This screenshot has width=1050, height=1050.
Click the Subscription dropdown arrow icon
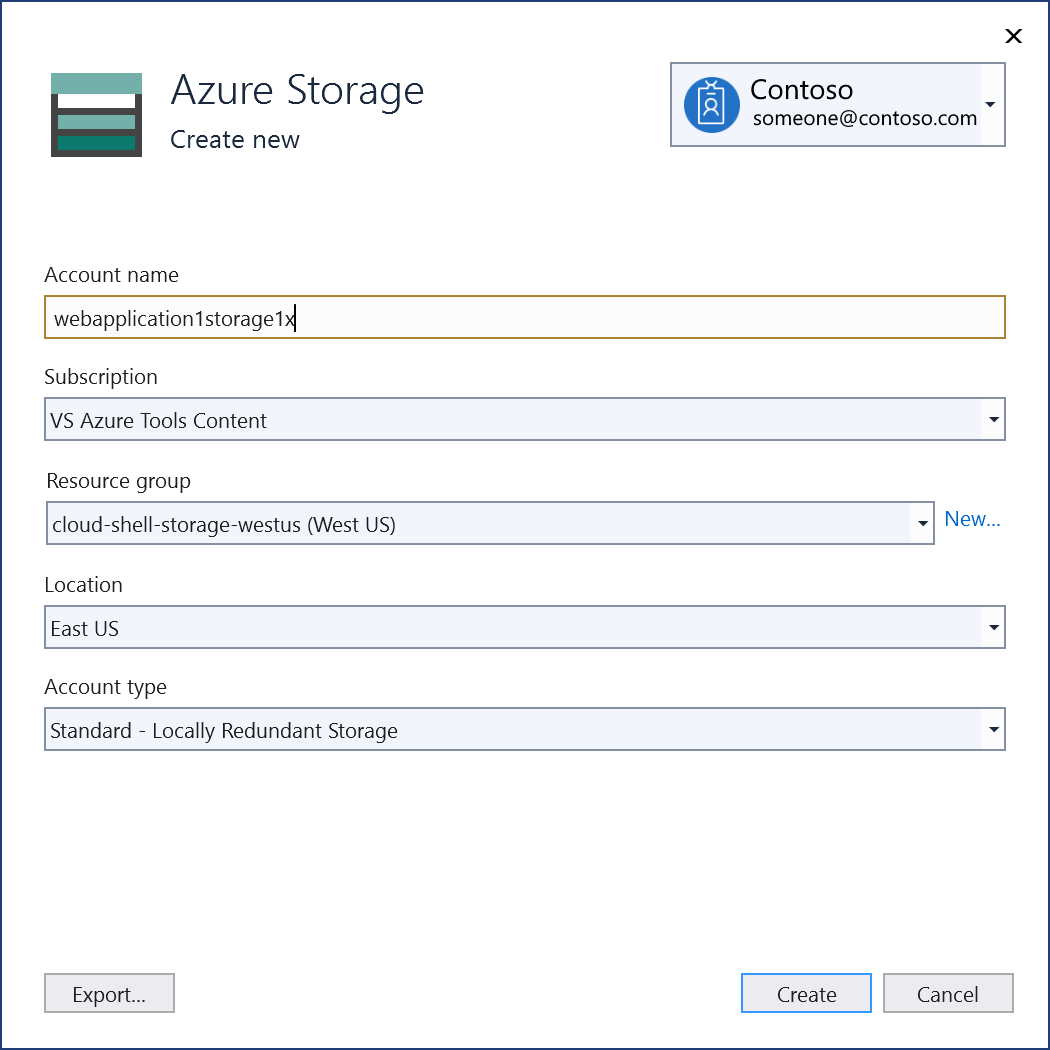click(x=992, y=419)
